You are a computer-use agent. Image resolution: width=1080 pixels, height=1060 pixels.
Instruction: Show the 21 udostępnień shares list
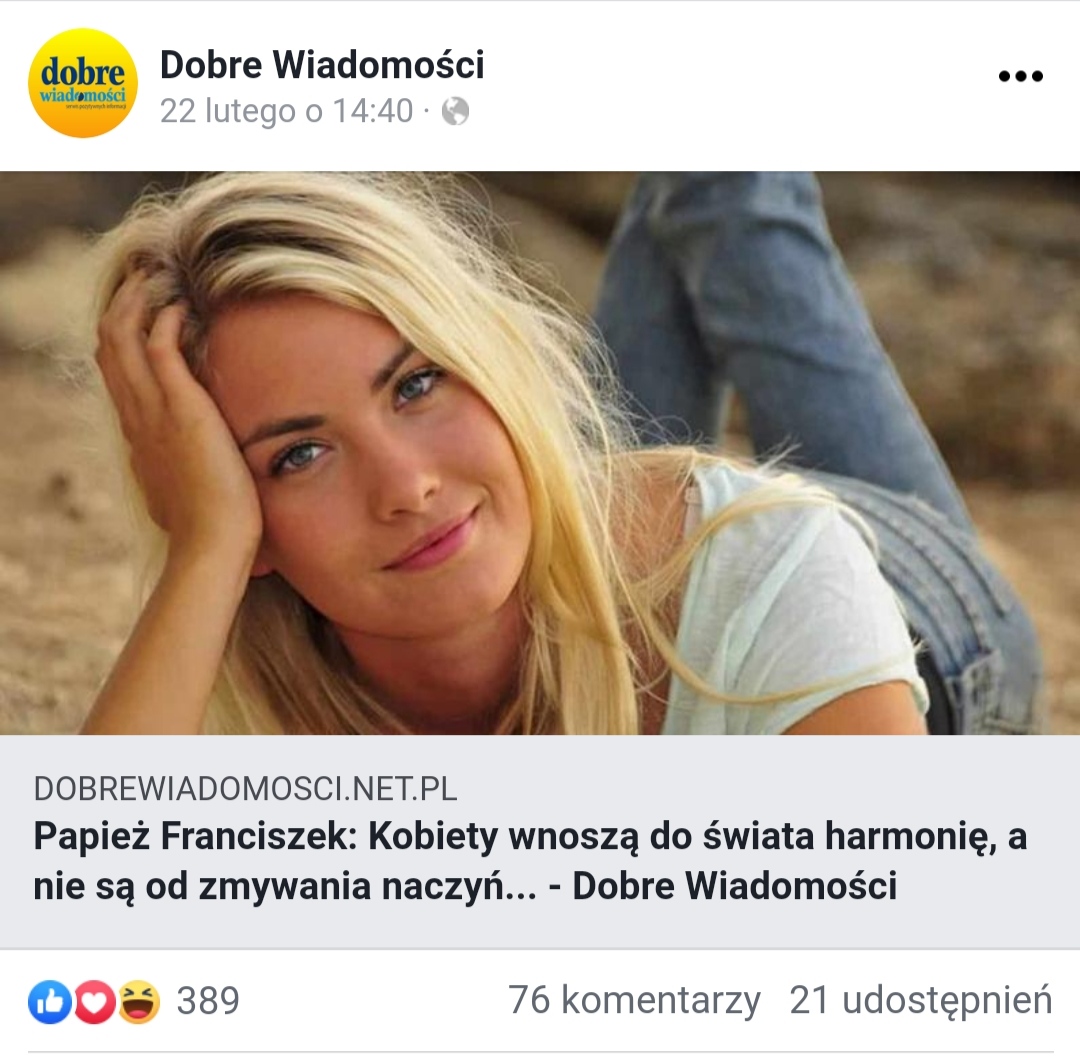[921, 1000]
